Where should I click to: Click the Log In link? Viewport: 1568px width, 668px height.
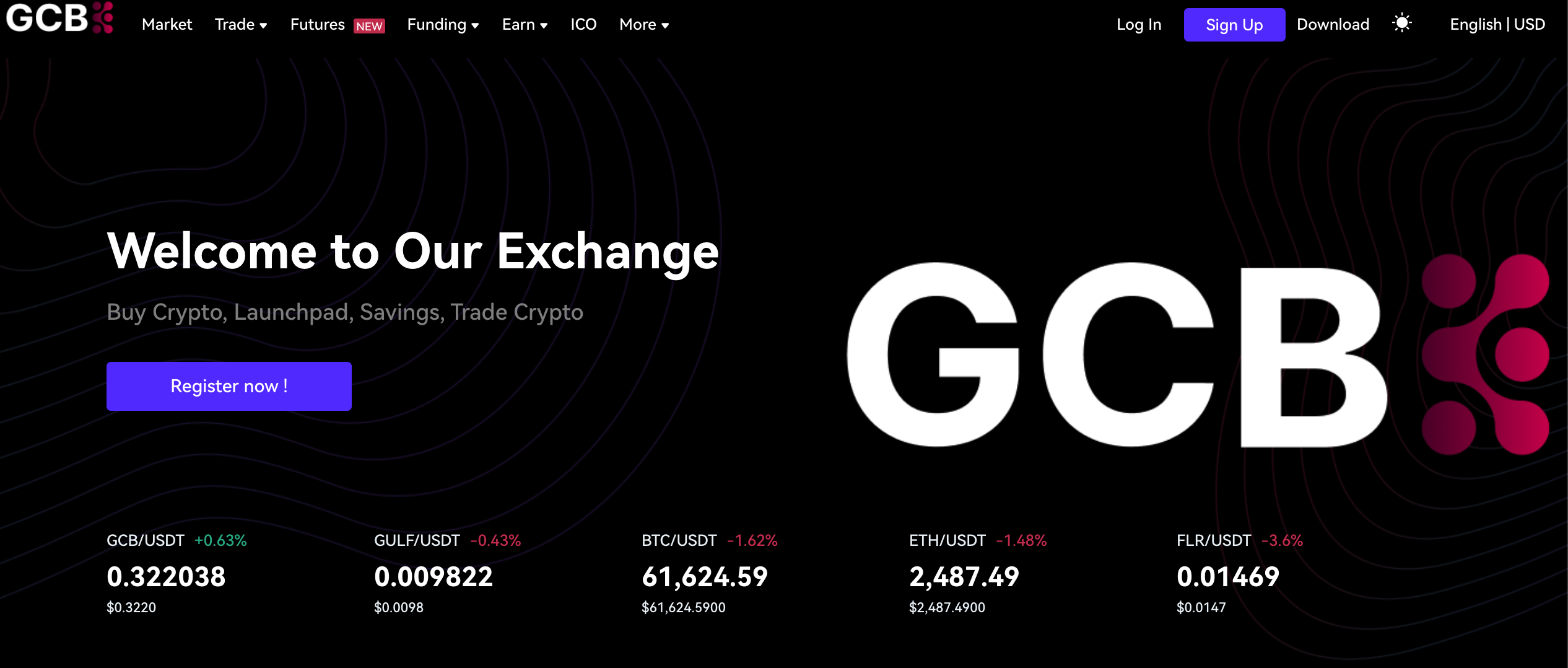[1139, 25]
